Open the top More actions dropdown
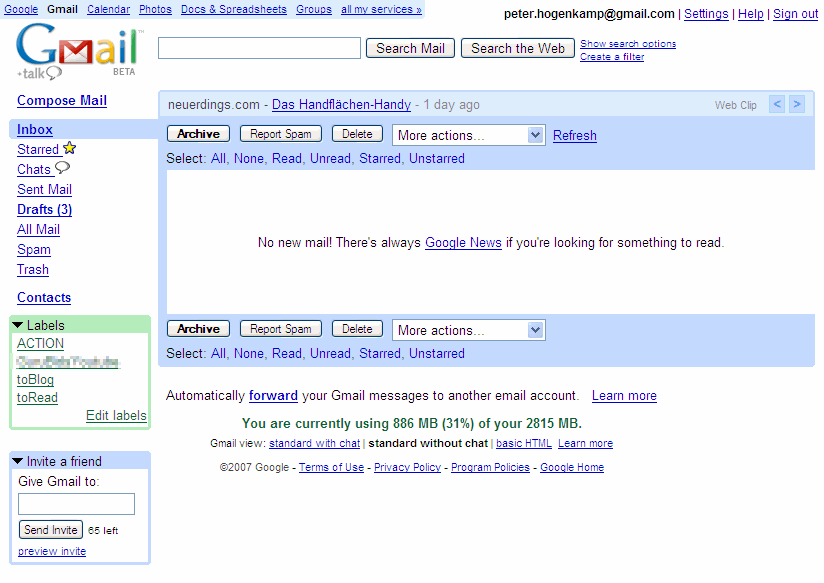 [x=468, y=135]
